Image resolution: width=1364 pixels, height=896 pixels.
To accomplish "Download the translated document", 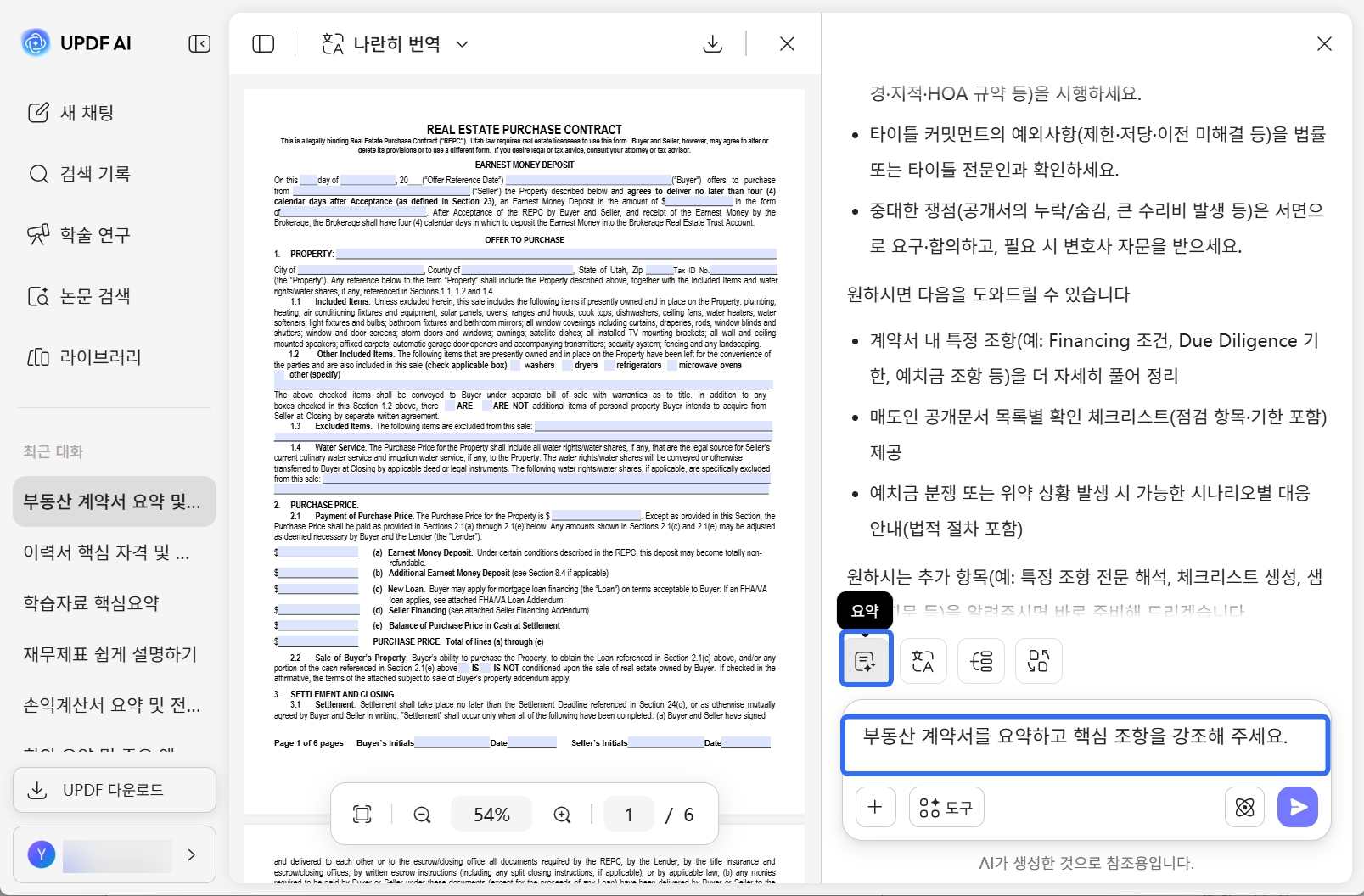I will tap(713, 43).
